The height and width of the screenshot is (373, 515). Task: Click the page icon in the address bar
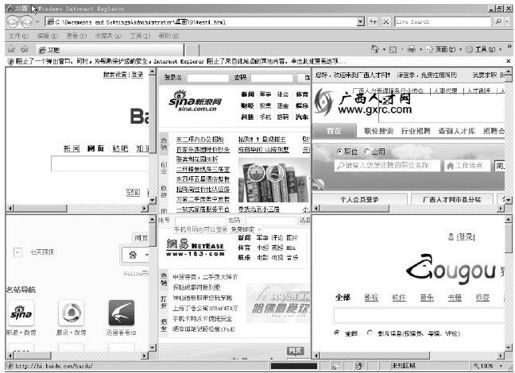(51, 22)
